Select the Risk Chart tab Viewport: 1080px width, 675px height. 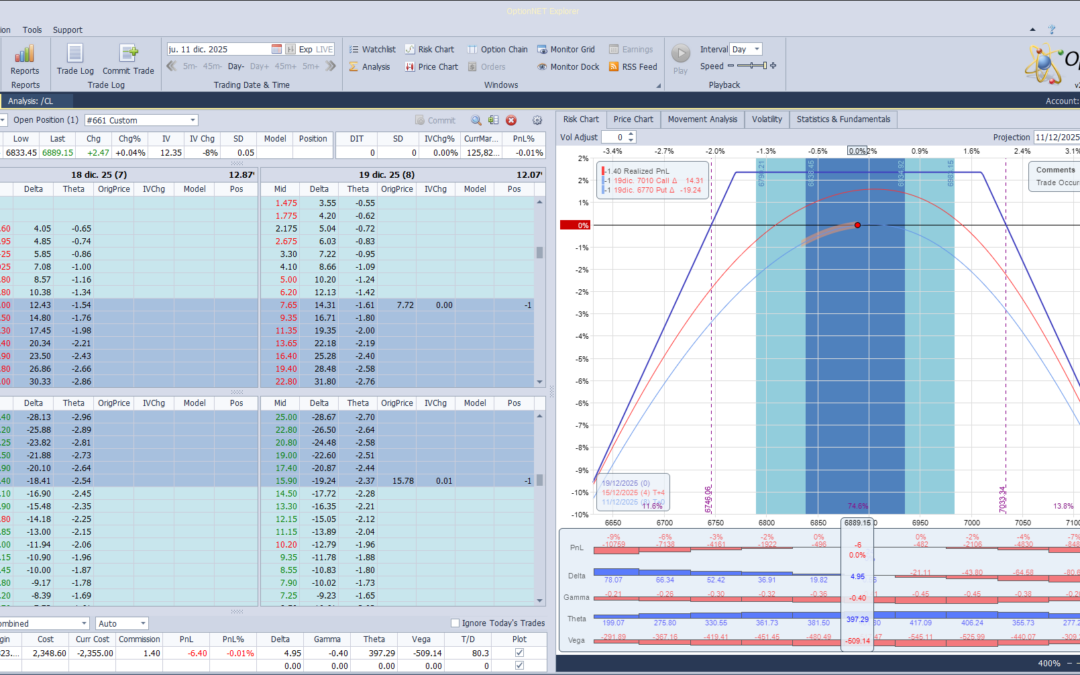coord(581,119)
